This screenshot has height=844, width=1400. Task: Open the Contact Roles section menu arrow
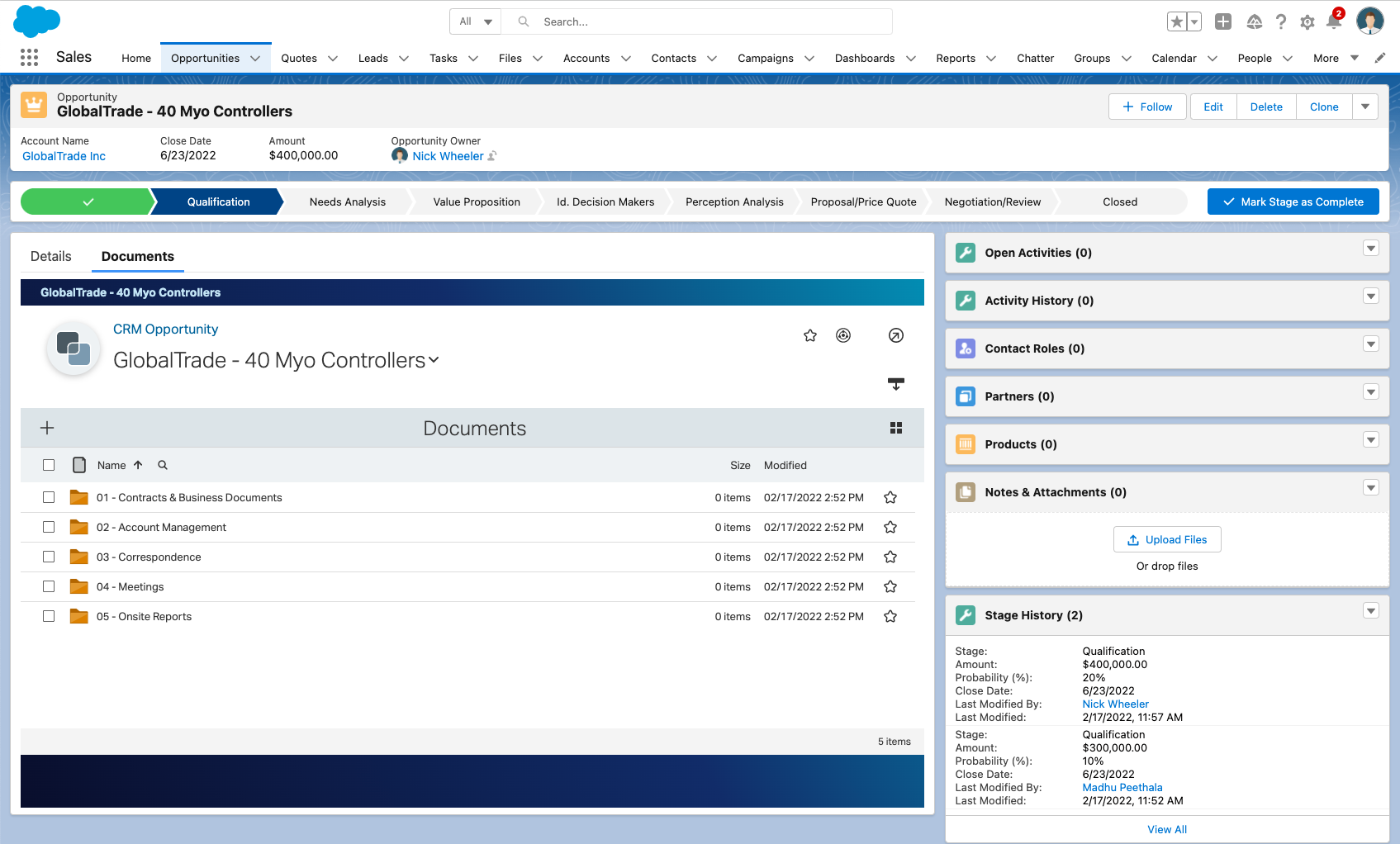click(x=1371, y=344)
